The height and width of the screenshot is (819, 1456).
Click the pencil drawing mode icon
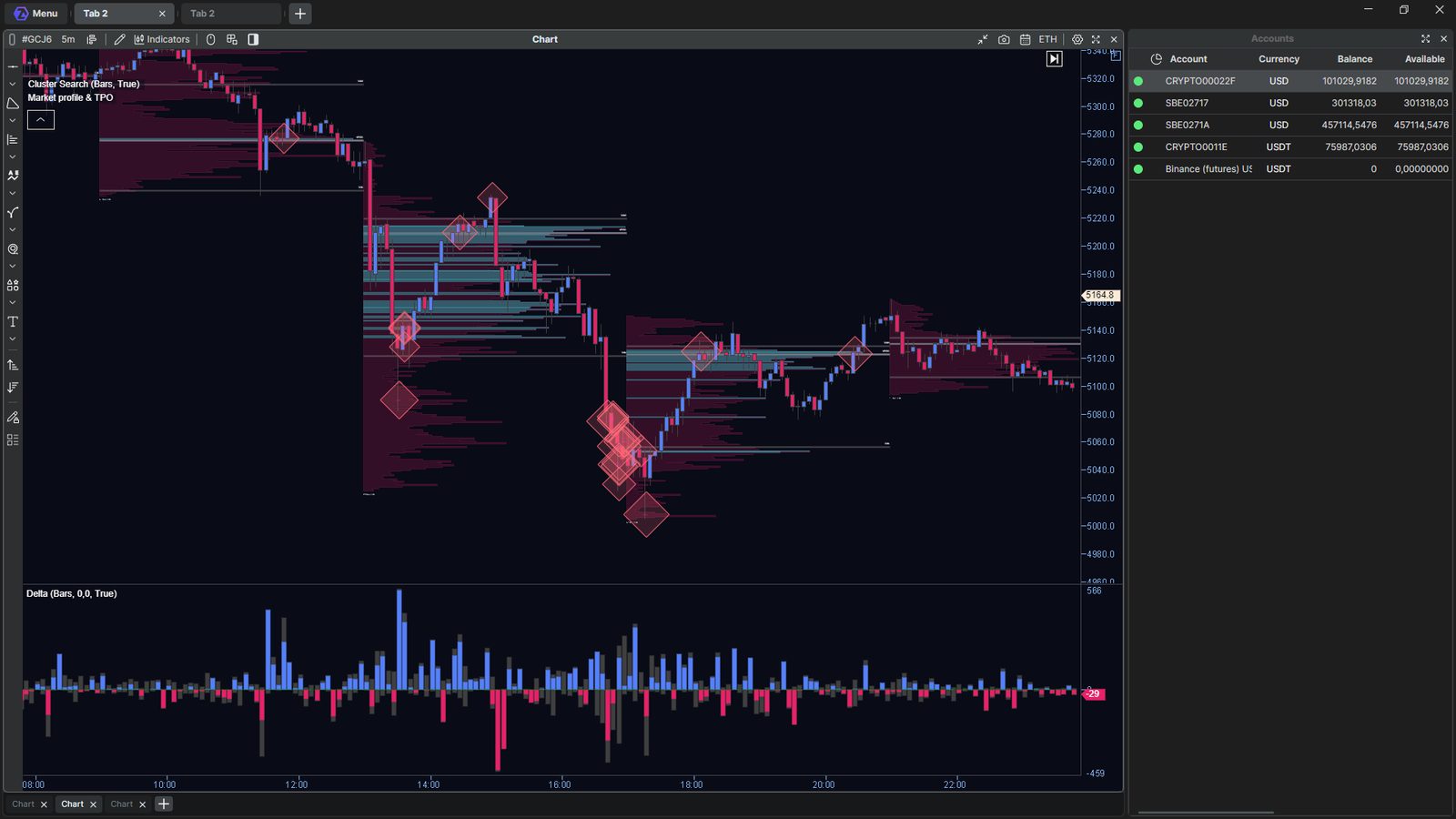tap(119, 39)
